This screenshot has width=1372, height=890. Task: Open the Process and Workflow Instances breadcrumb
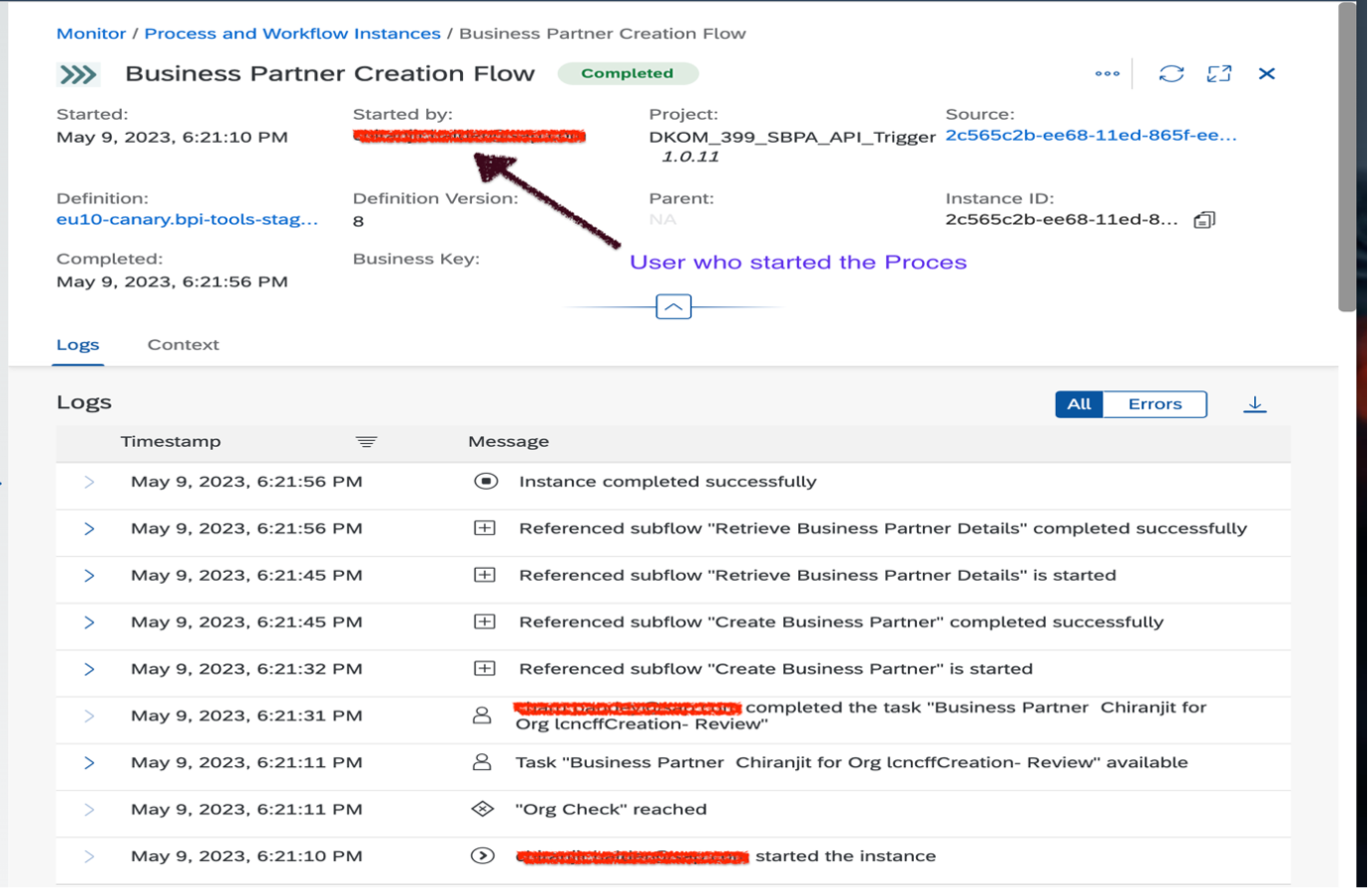[x=291, y=33]
